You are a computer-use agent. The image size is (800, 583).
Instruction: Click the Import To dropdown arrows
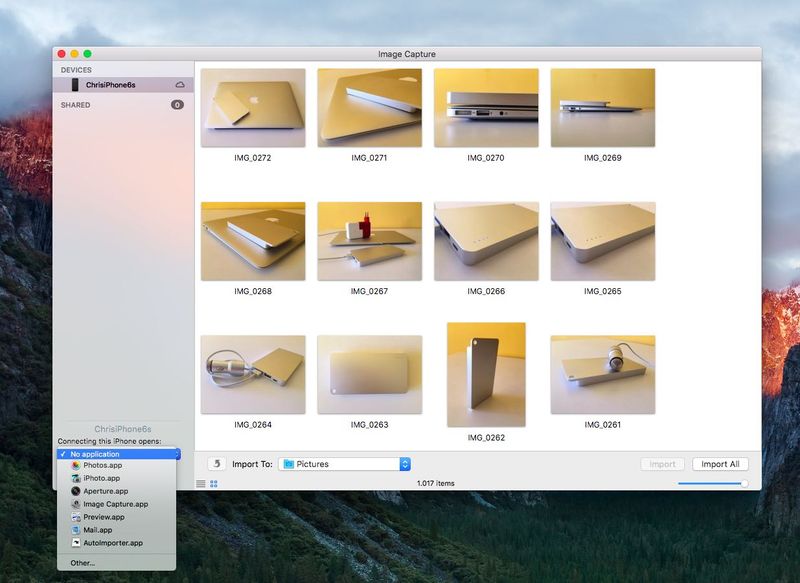pyautogui.click(x=405, y=464)
